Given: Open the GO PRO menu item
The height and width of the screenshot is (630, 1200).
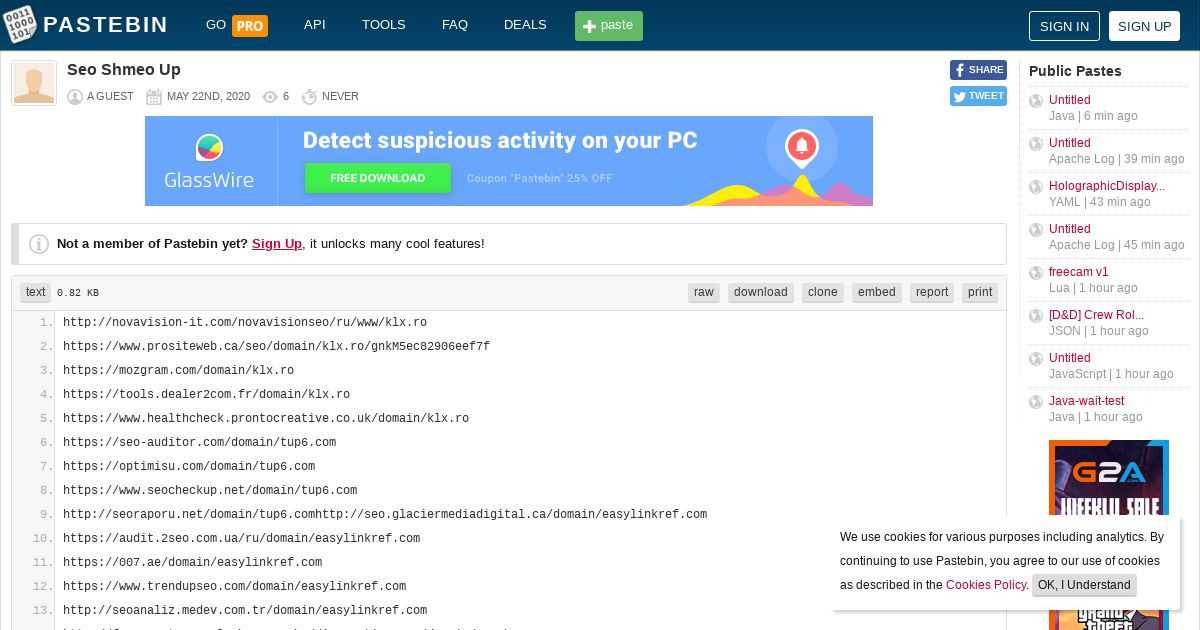Looking at the screenshot, I should click(x=236, y=25).
